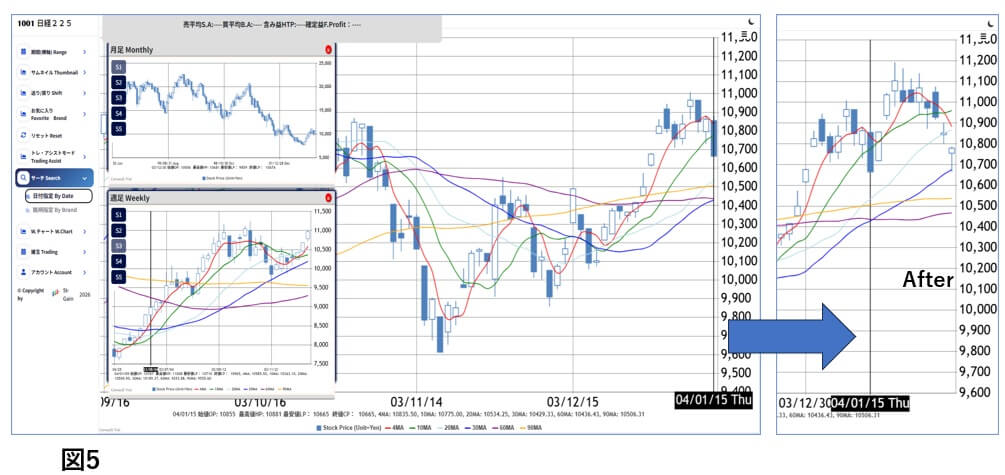Open the サムネイル Thumbnail menu item
1005x475 pixels.
[54, 72]
